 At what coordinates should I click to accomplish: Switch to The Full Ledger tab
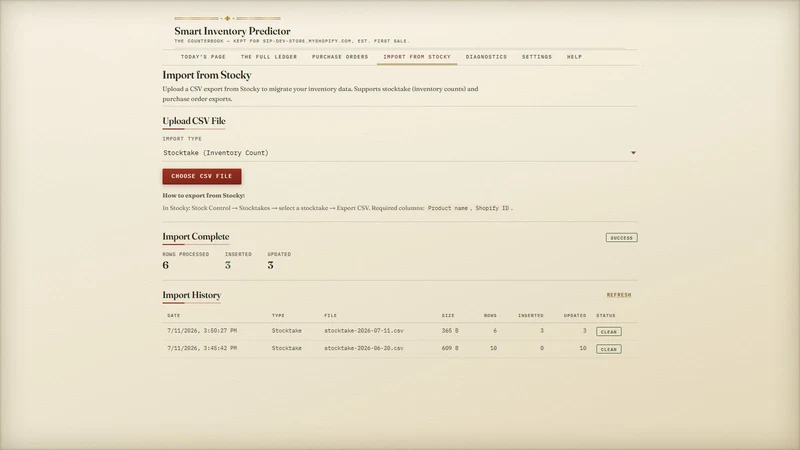coord(269,57)
